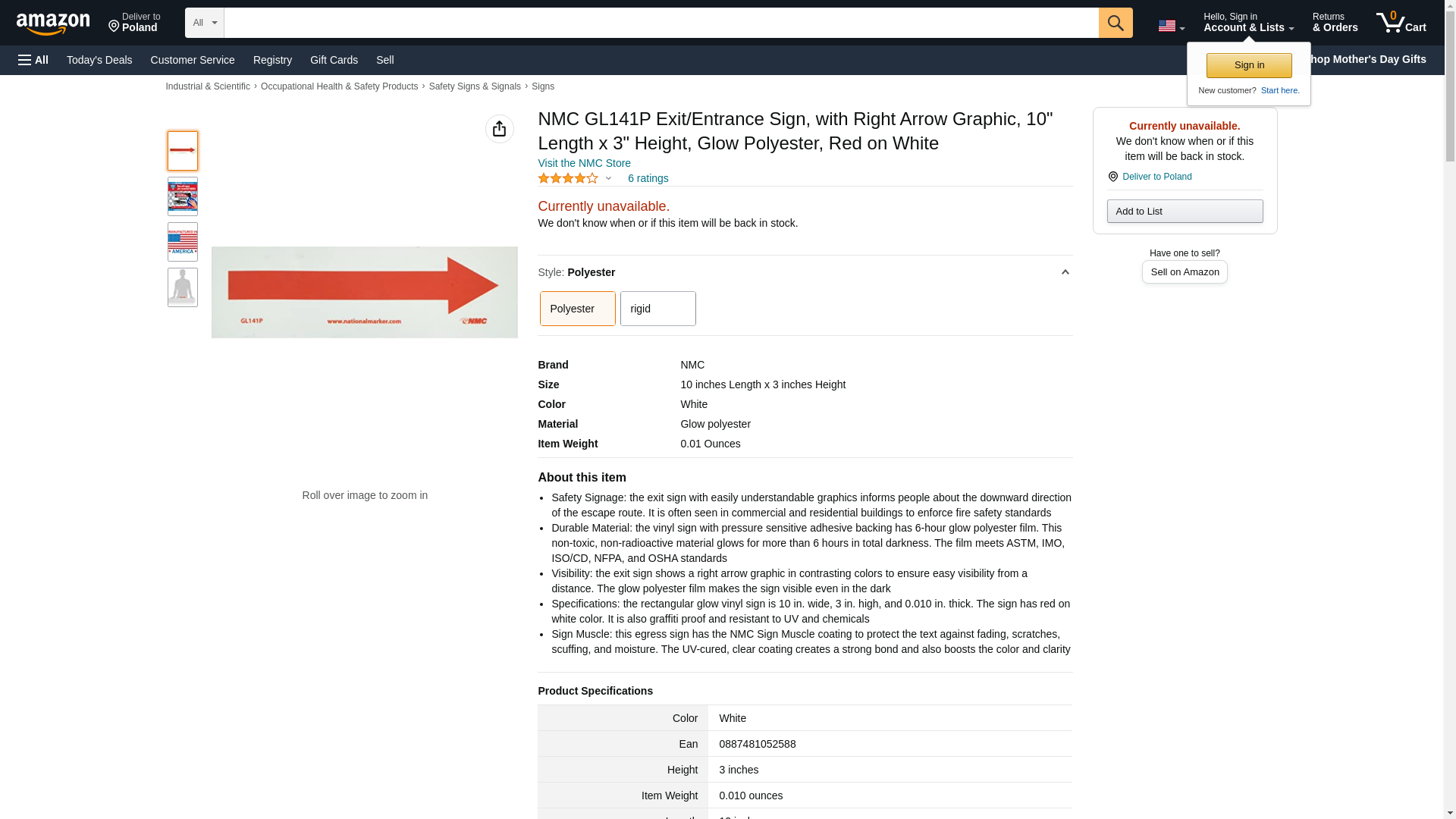Open the All hamburger menu
The height and width of the screenshot is (819, 1456).
33,60
